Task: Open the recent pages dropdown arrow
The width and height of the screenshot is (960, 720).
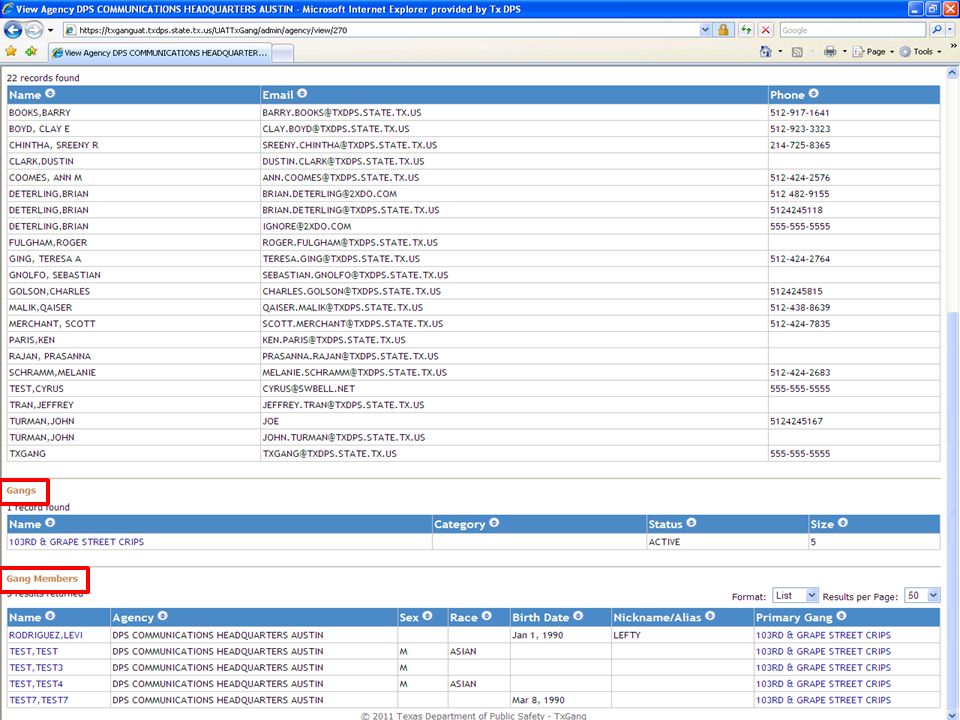Action: point(51,30)
